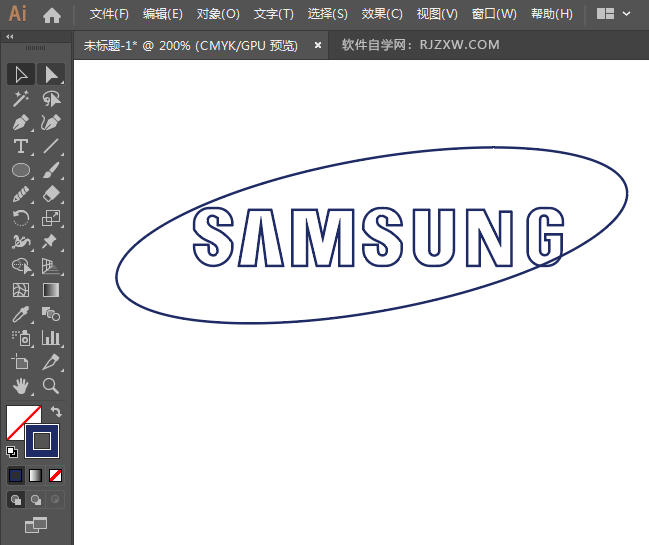Screen dimensions: 649x545
Task: Choose the Magic Wand tool
Action: [21, 98]
